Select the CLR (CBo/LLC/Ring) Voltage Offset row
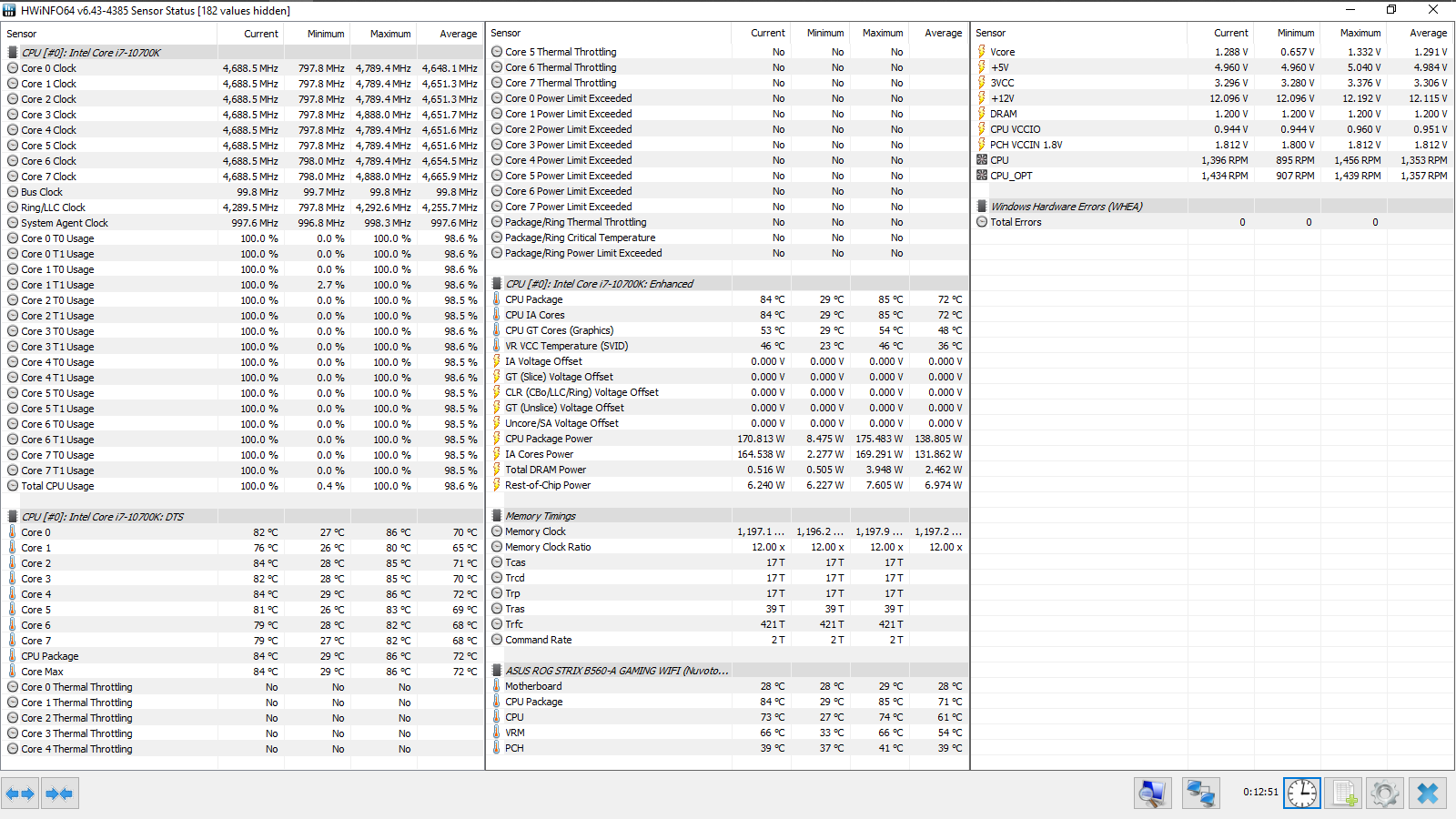This screenshot has height=819, width=1456. click(727, 392)
